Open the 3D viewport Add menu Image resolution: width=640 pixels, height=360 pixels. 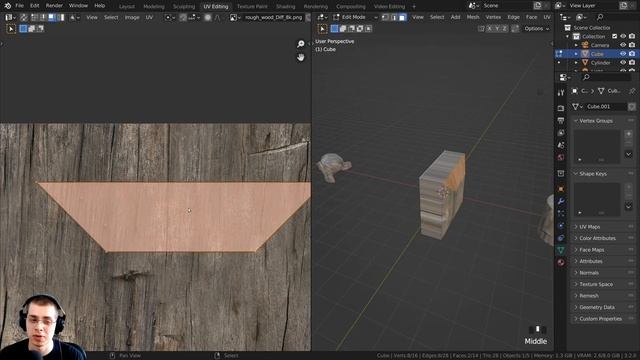pyautogui.click(x=455, y=17)
